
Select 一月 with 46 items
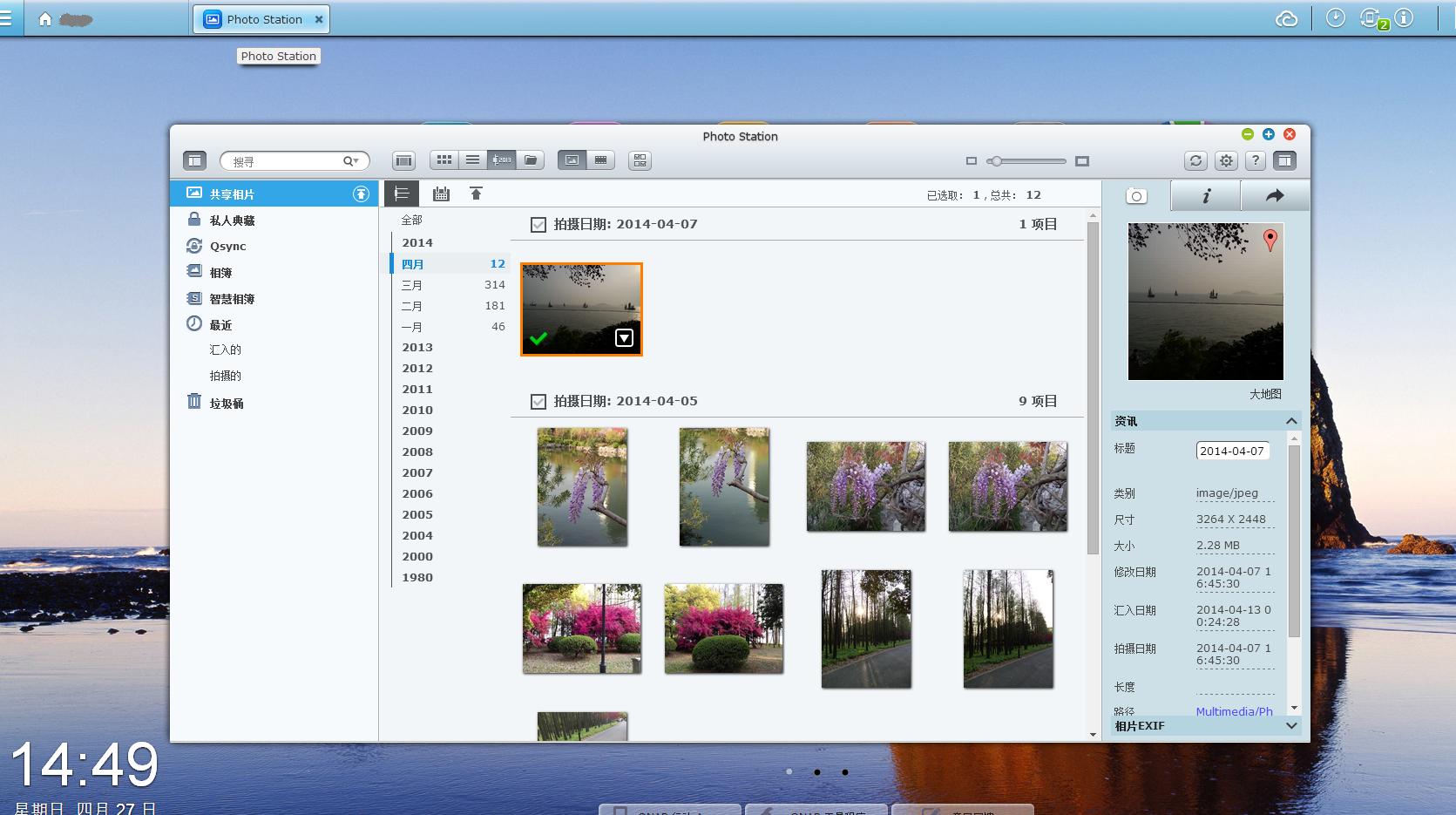tap(451, 327)
